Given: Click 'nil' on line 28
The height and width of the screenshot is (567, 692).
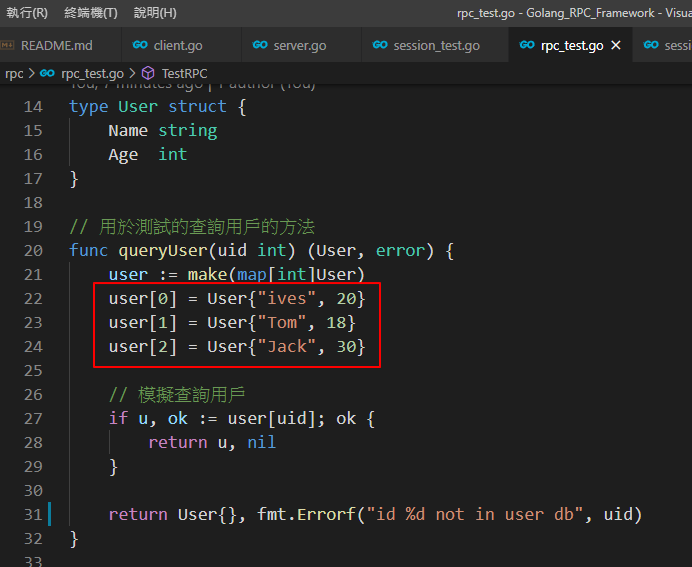Looking at the screenshot, I should pos(262,442).
